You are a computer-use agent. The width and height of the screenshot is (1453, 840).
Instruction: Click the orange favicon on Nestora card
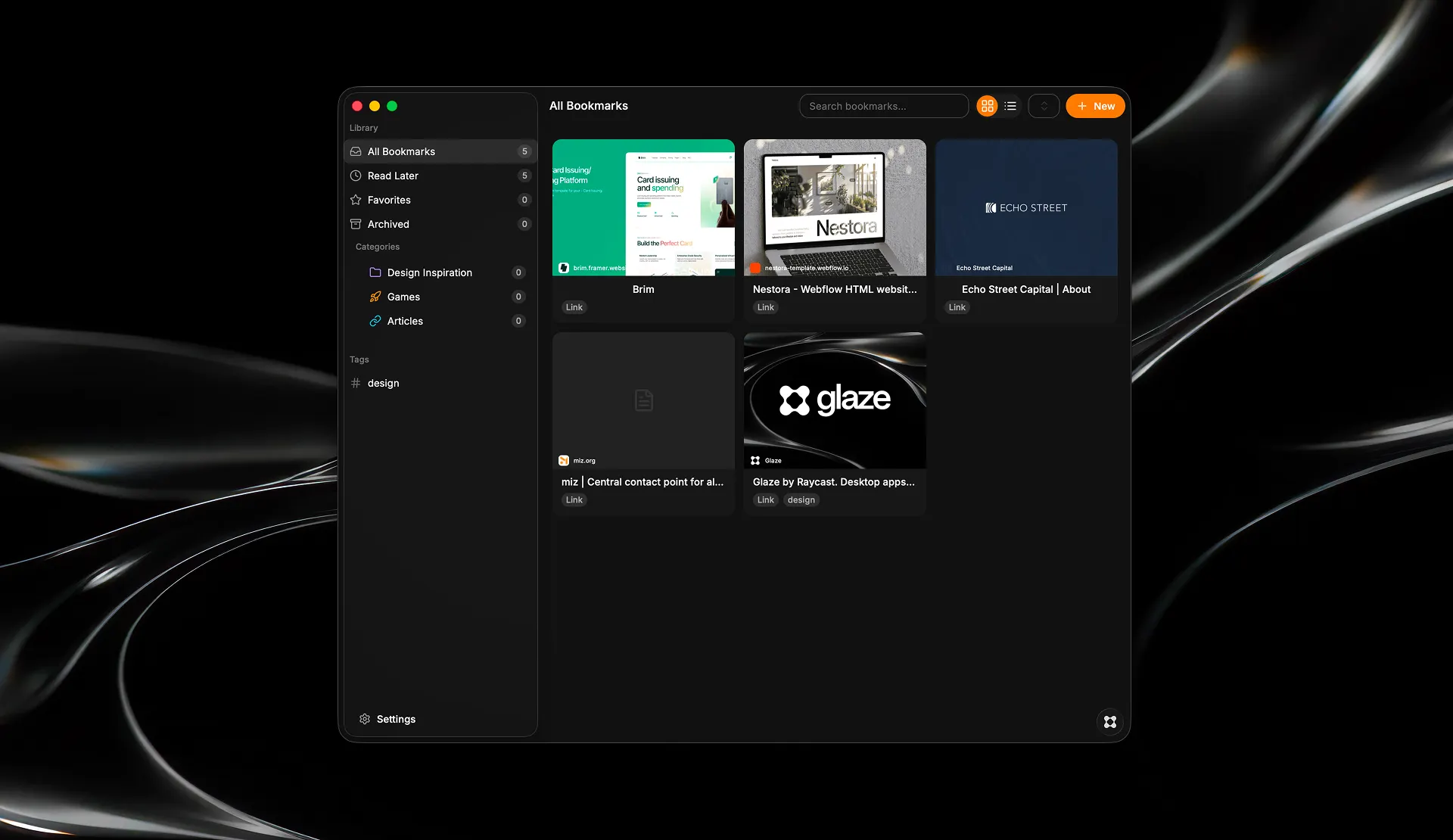click(x=755, y=268)
